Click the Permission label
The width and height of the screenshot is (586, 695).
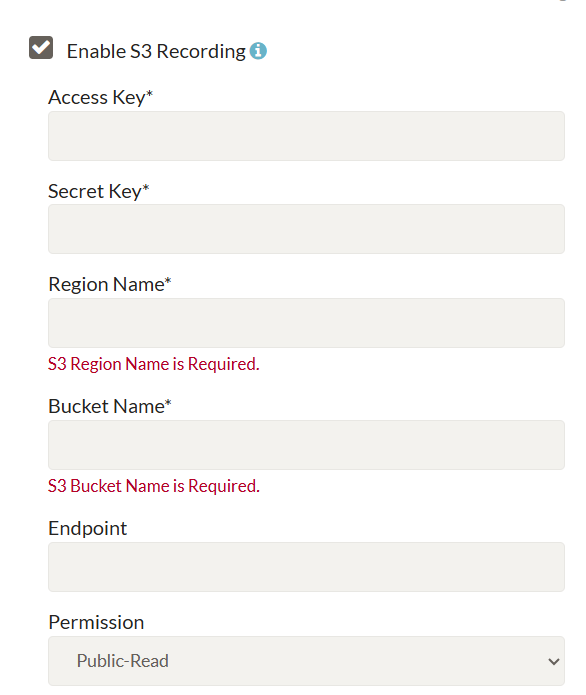point(96,622)
